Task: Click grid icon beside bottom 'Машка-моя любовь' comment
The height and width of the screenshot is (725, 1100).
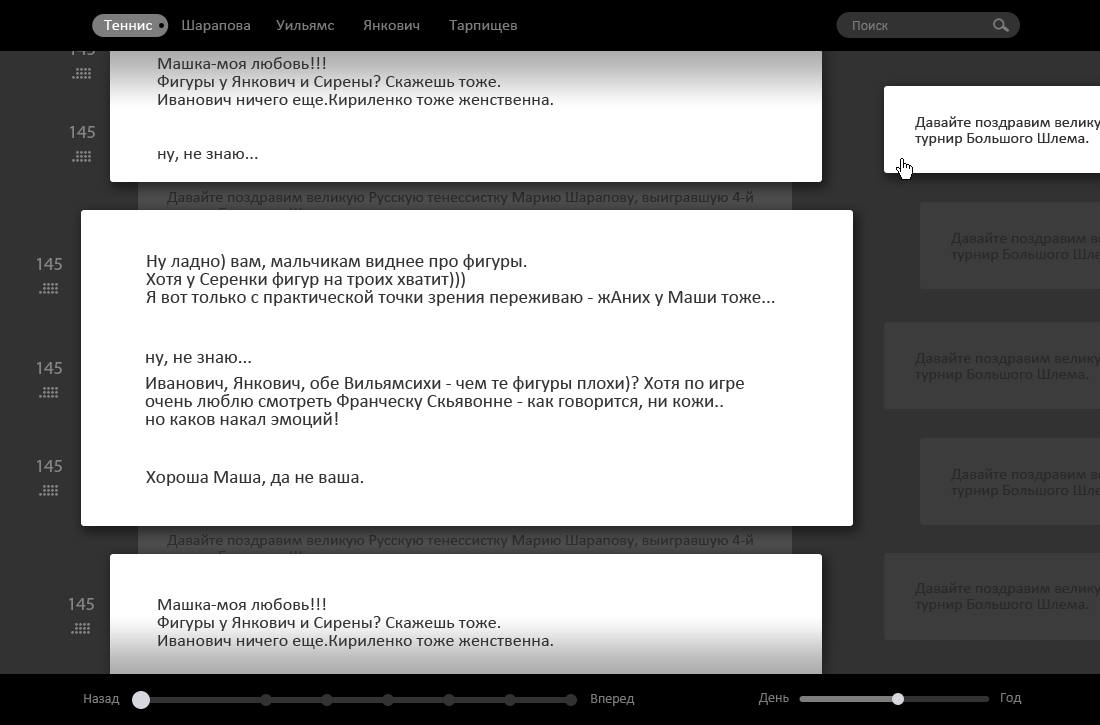Action: [81, 628]
